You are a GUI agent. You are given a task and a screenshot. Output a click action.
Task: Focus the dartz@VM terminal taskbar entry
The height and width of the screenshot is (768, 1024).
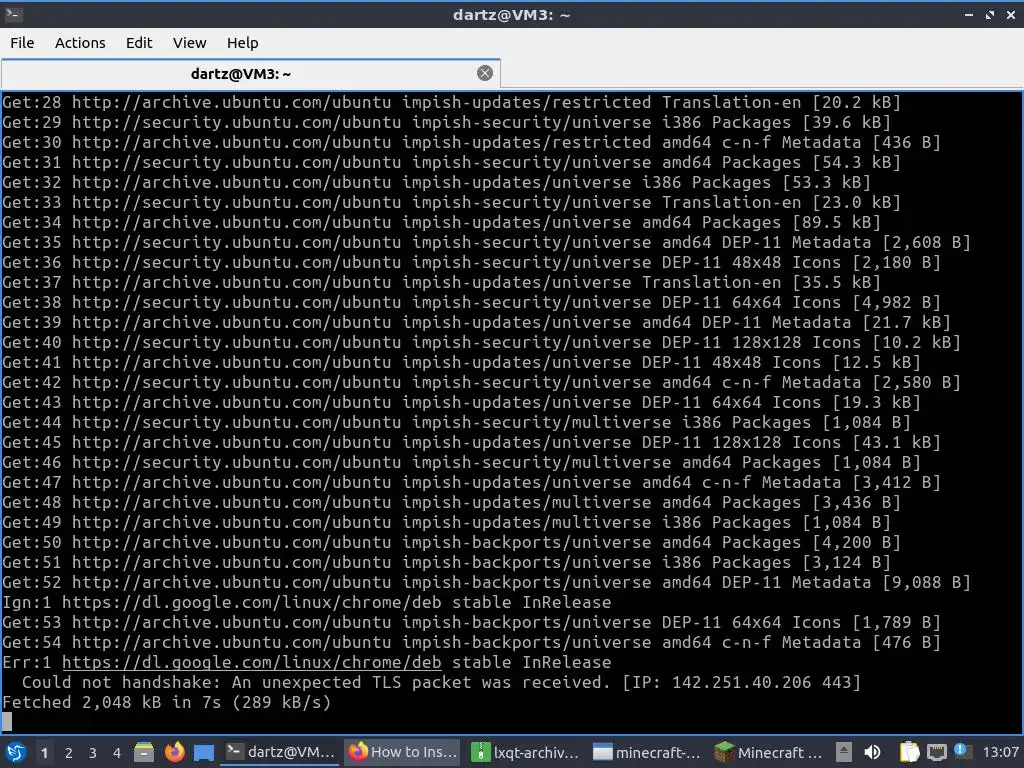point(280,752)
